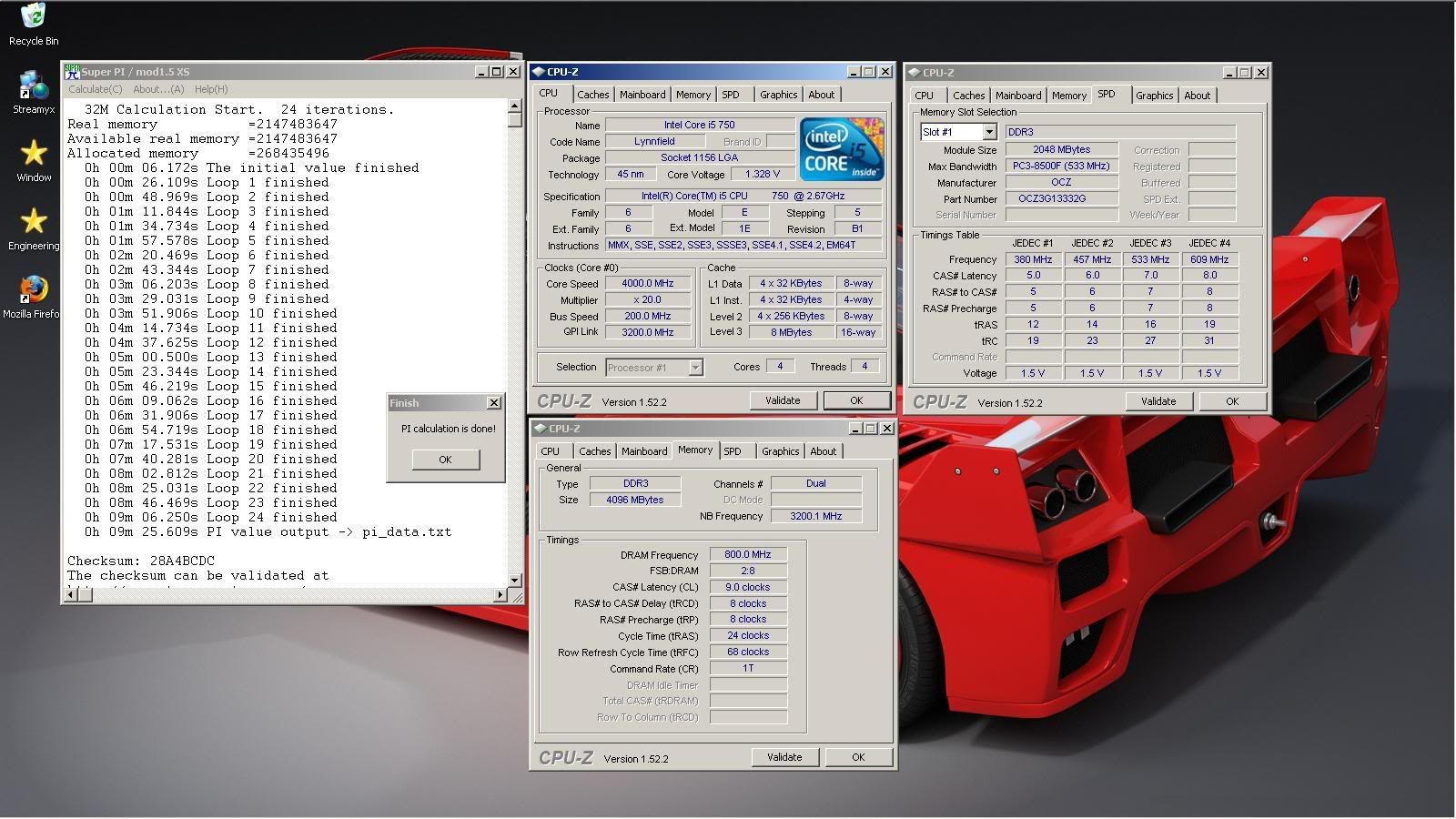Viewport: 1456px width, 819px height.
Task: Open the Engineering star shortcut icon
Action: point(33,222)
